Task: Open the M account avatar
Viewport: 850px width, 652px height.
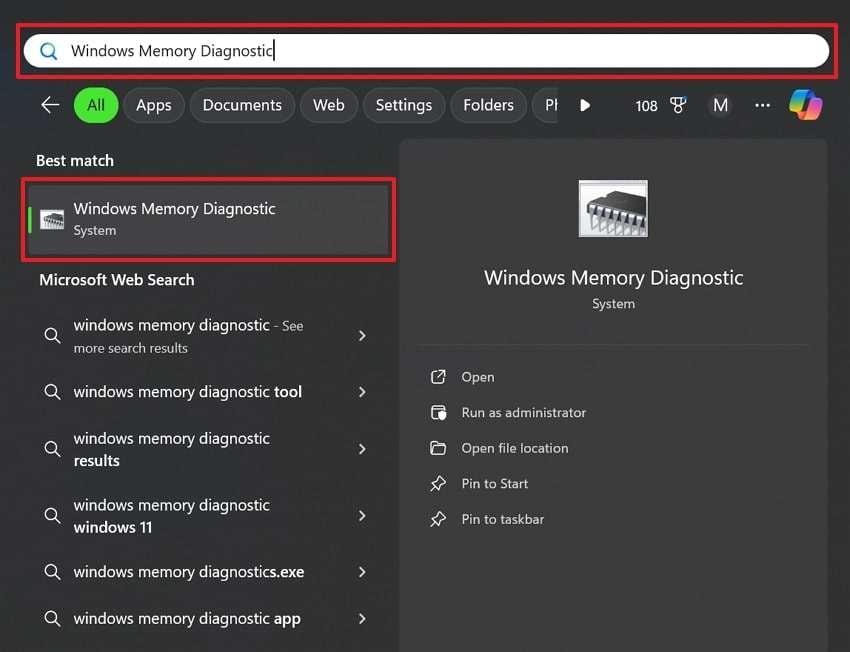Action: point(720,105)
